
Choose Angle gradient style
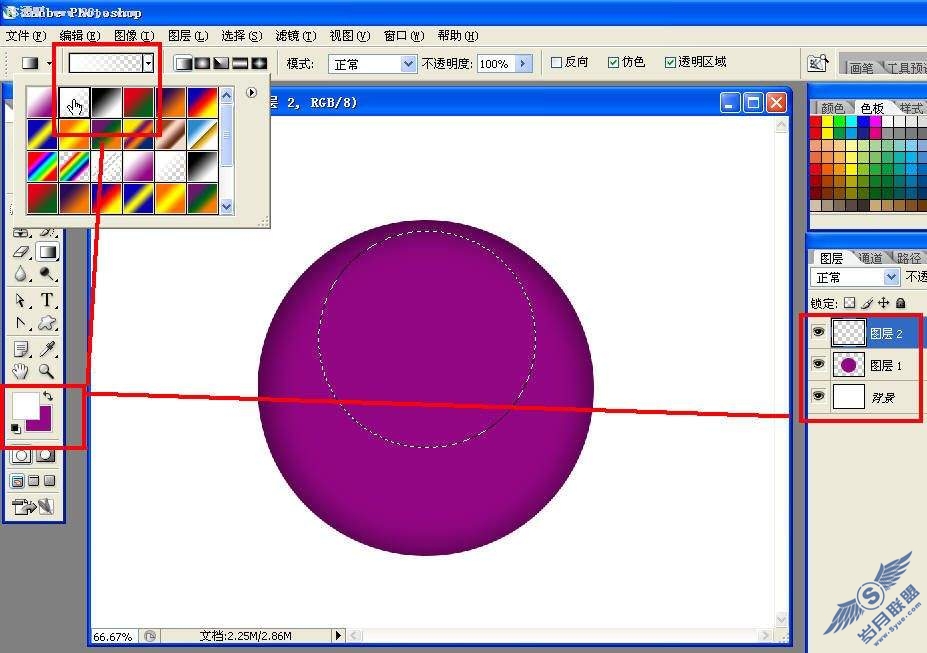221,63
